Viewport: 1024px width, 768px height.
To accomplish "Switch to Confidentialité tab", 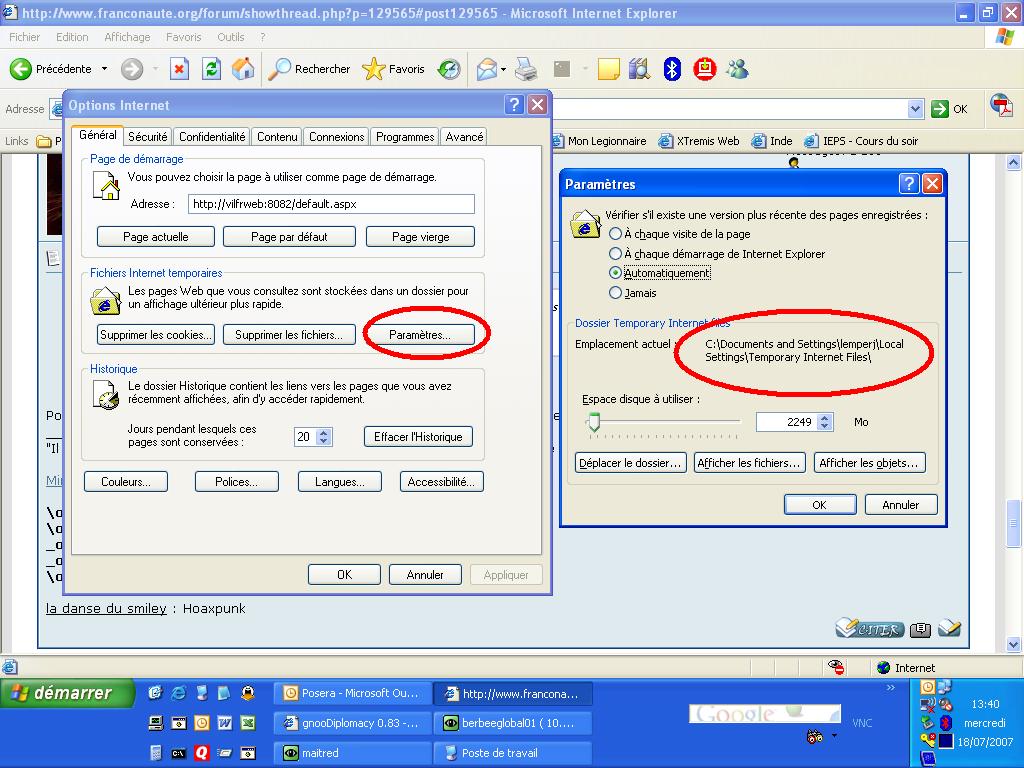I will [x=212, y=136].
